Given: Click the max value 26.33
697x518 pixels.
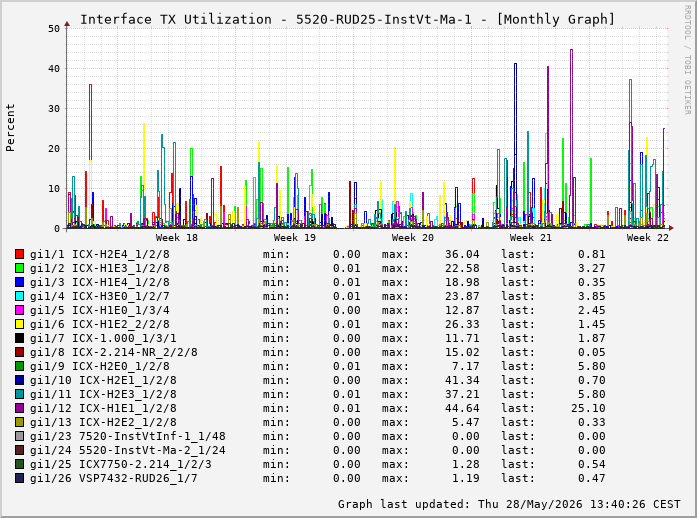Looking at the screenshot, I should [x=462, y=324].
